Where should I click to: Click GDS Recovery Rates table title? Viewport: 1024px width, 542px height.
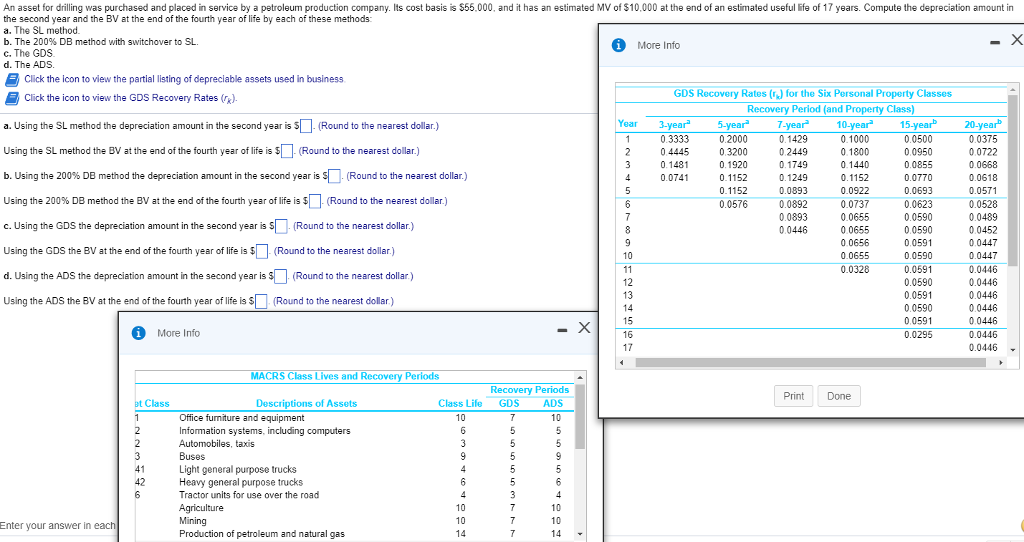(x=812, y=93)
